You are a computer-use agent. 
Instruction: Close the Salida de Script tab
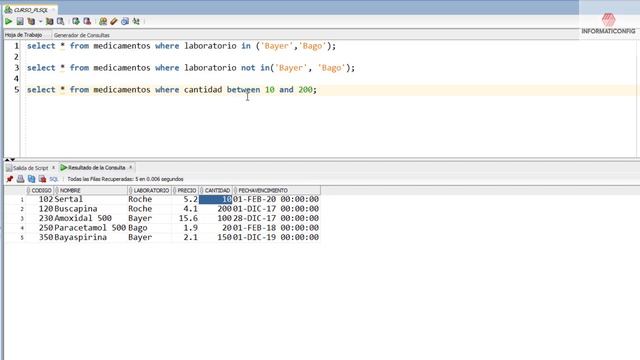pyautogui.click(x=53, y=168)
